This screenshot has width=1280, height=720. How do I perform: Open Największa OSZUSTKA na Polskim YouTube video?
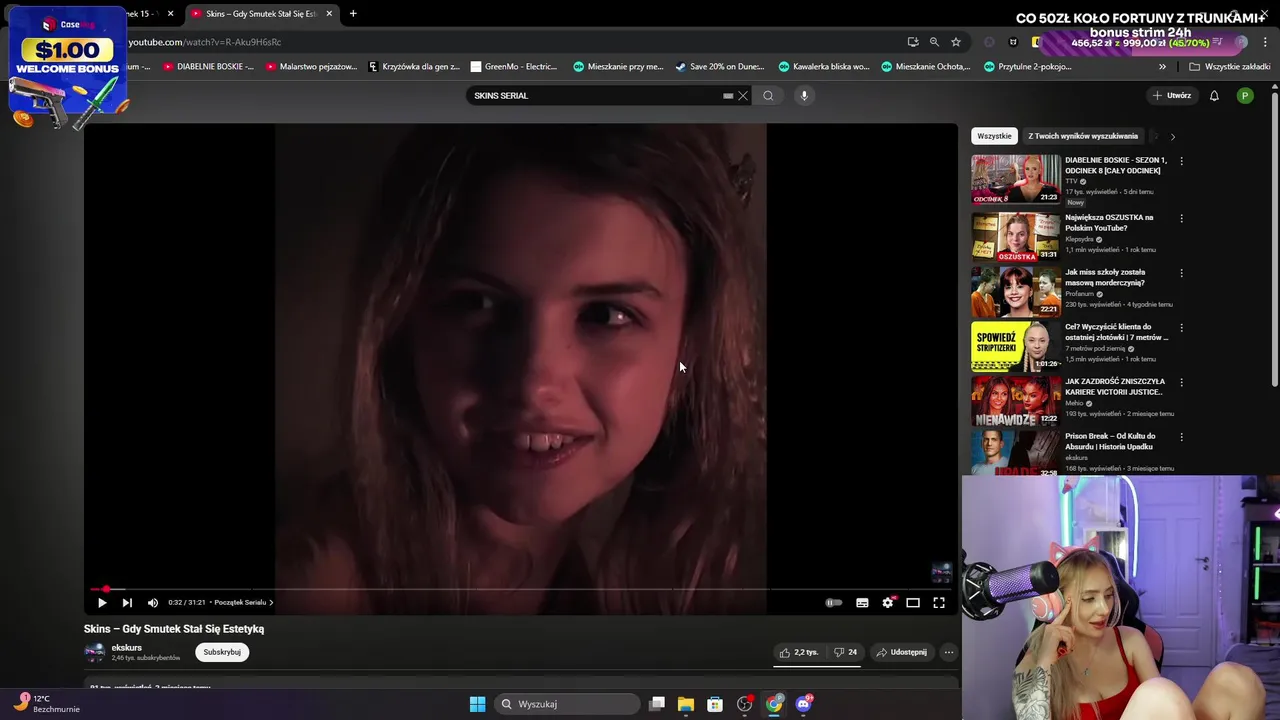point(1109,222)
